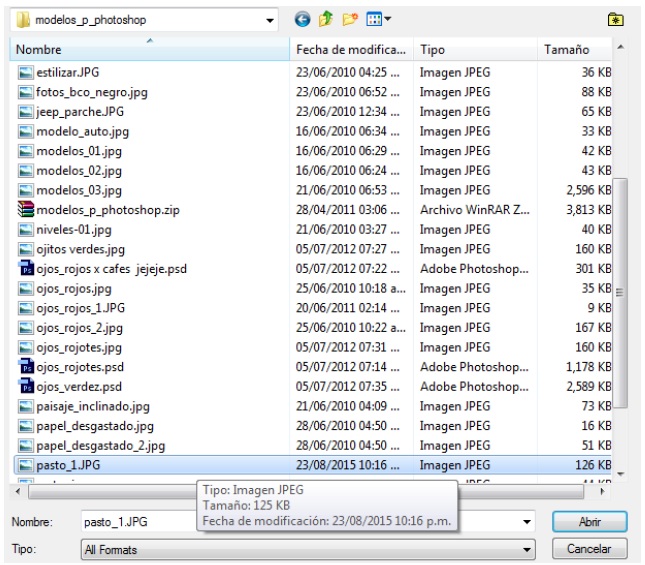Sort files by the Nombre column header
This screenshot has height=565, width=645.
(150, 49)
